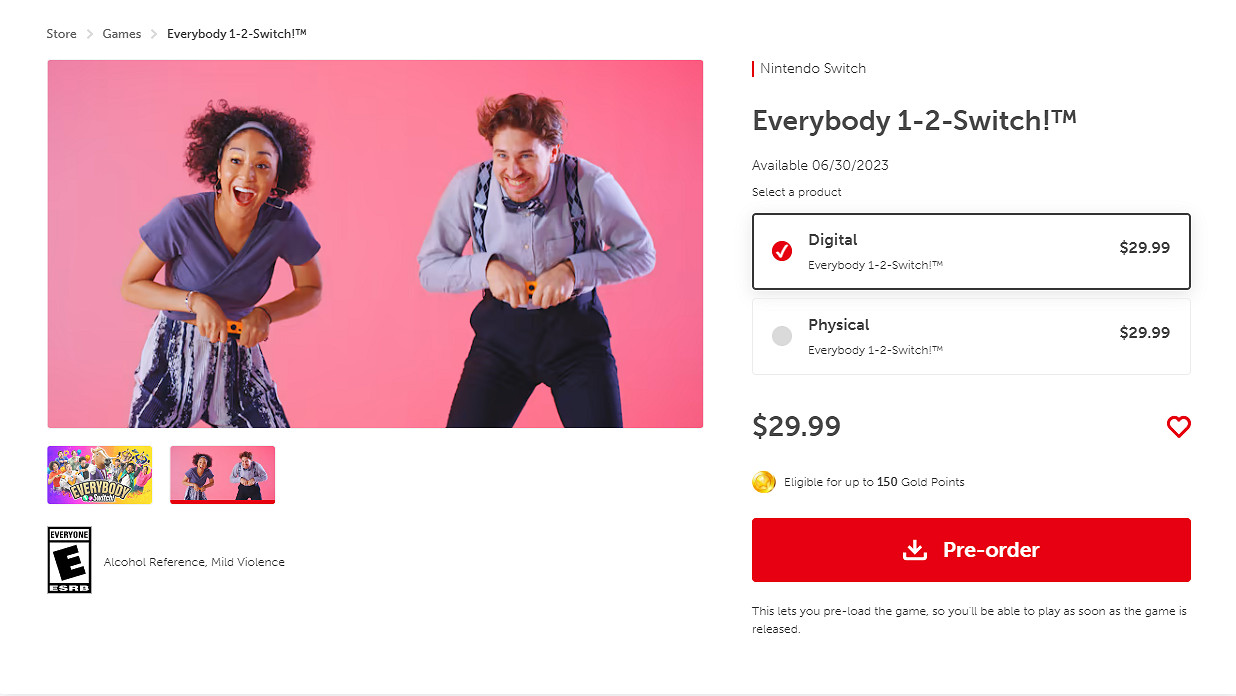Click the main hero image of players
This screenshot has height=696, width=1236.
[x=375, y=244]
